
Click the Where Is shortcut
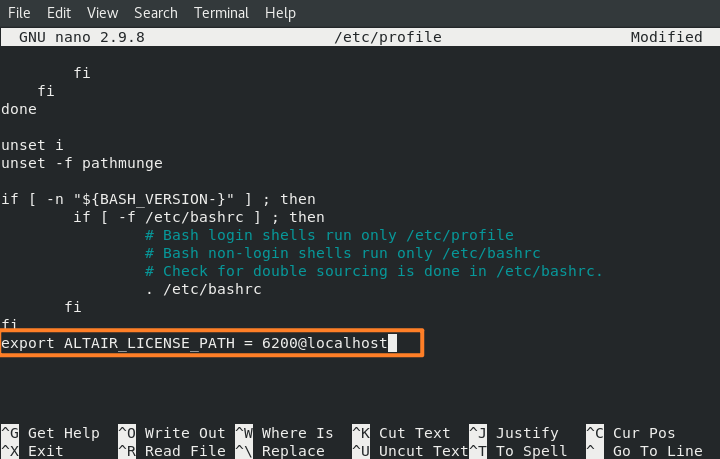tap(297, 433)
